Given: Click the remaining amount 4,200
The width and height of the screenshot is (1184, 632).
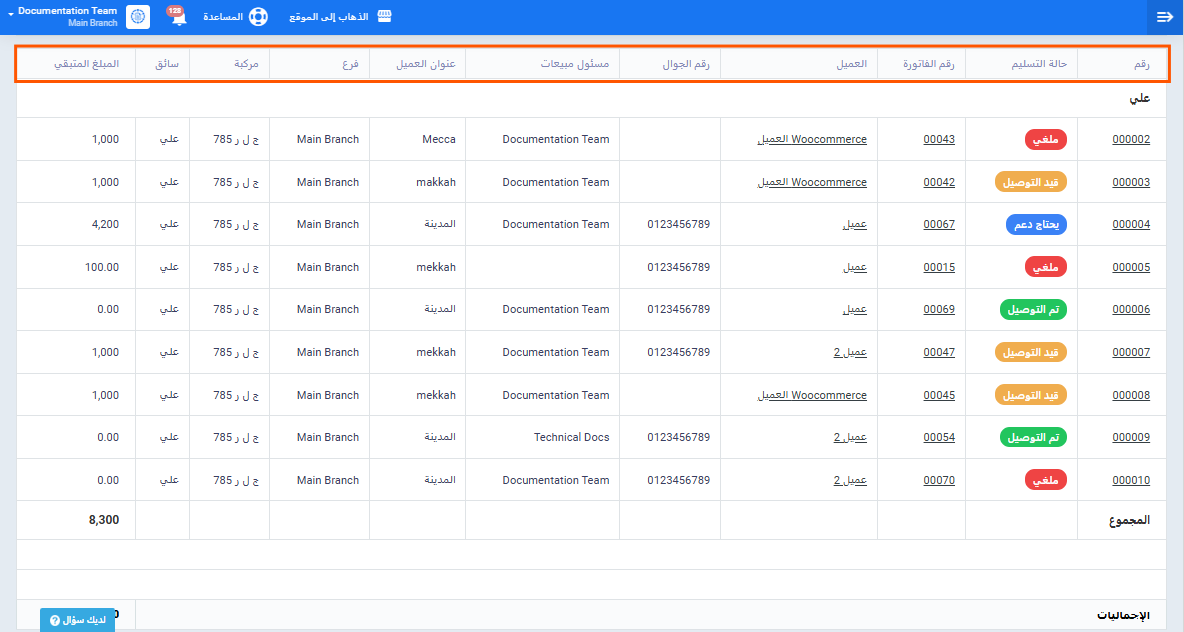Looking at the screenshot, I should (x=105, y=224).
